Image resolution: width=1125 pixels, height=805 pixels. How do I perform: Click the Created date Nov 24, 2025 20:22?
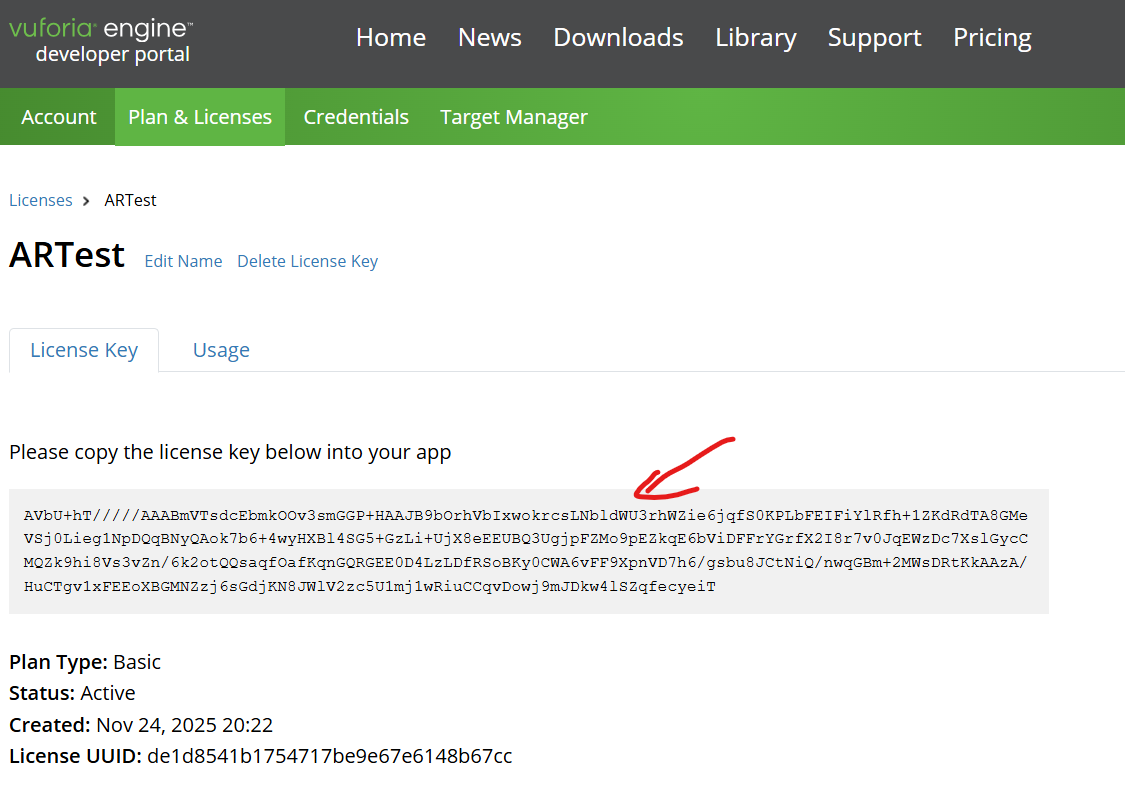point(184,725)
